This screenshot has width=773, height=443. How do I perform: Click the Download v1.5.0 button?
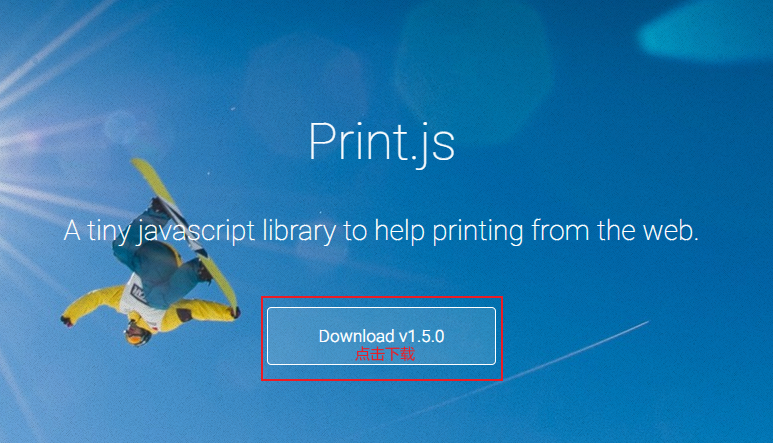381,336
